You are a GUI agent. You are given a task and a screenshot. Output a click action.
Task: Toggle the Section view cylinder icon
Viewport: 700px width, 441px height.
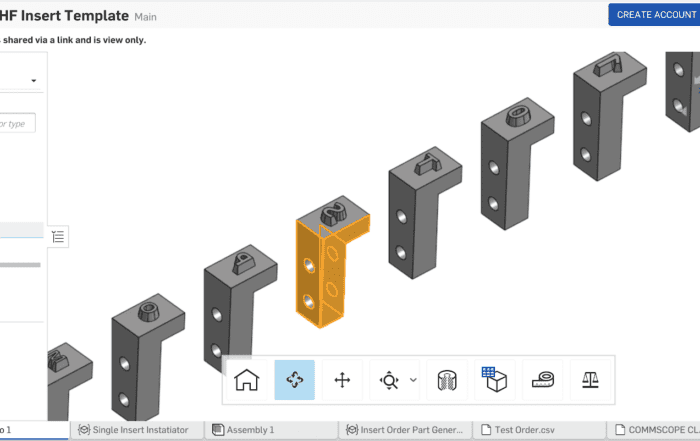pyautogui.click(x=447, y=380)
